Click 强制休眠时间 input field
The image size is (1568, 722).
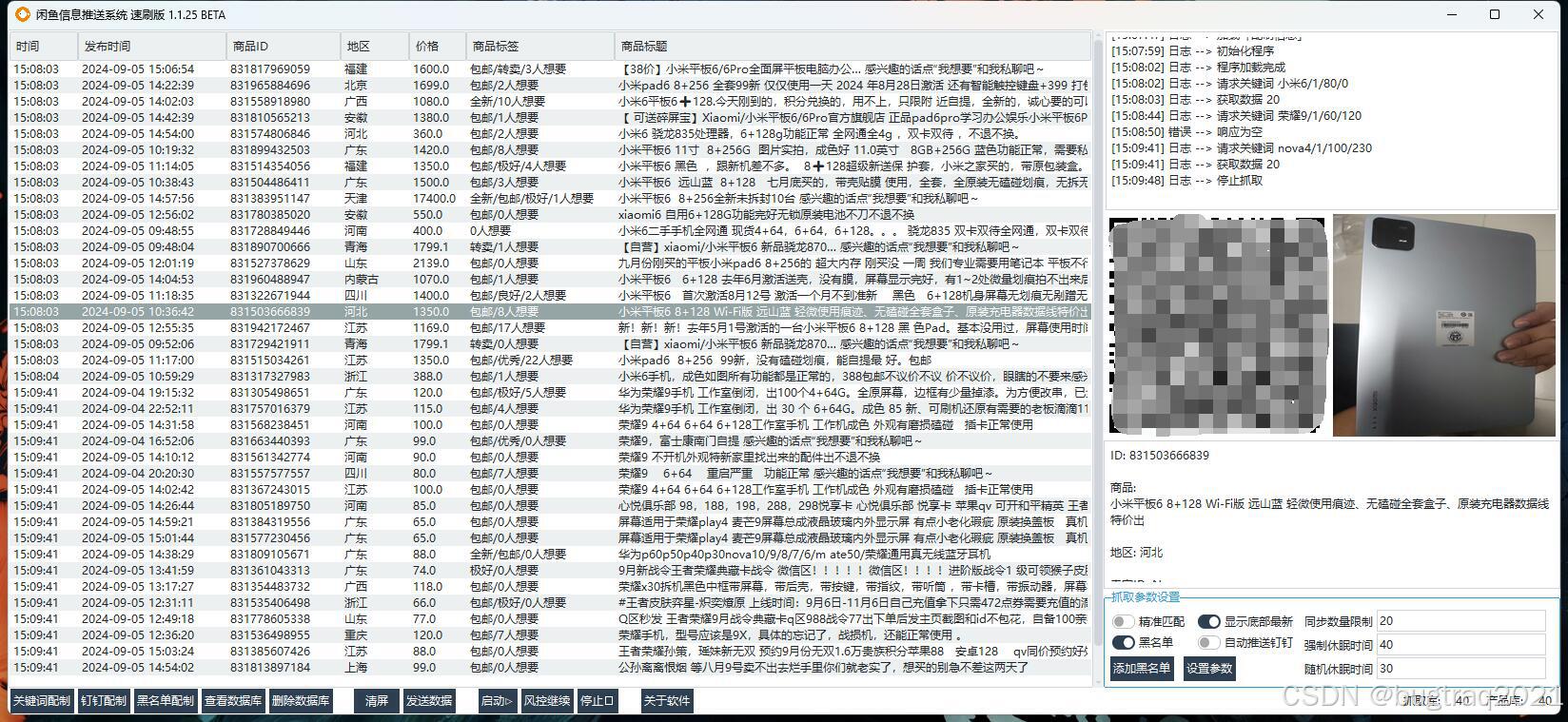[x=1460, y=645]
